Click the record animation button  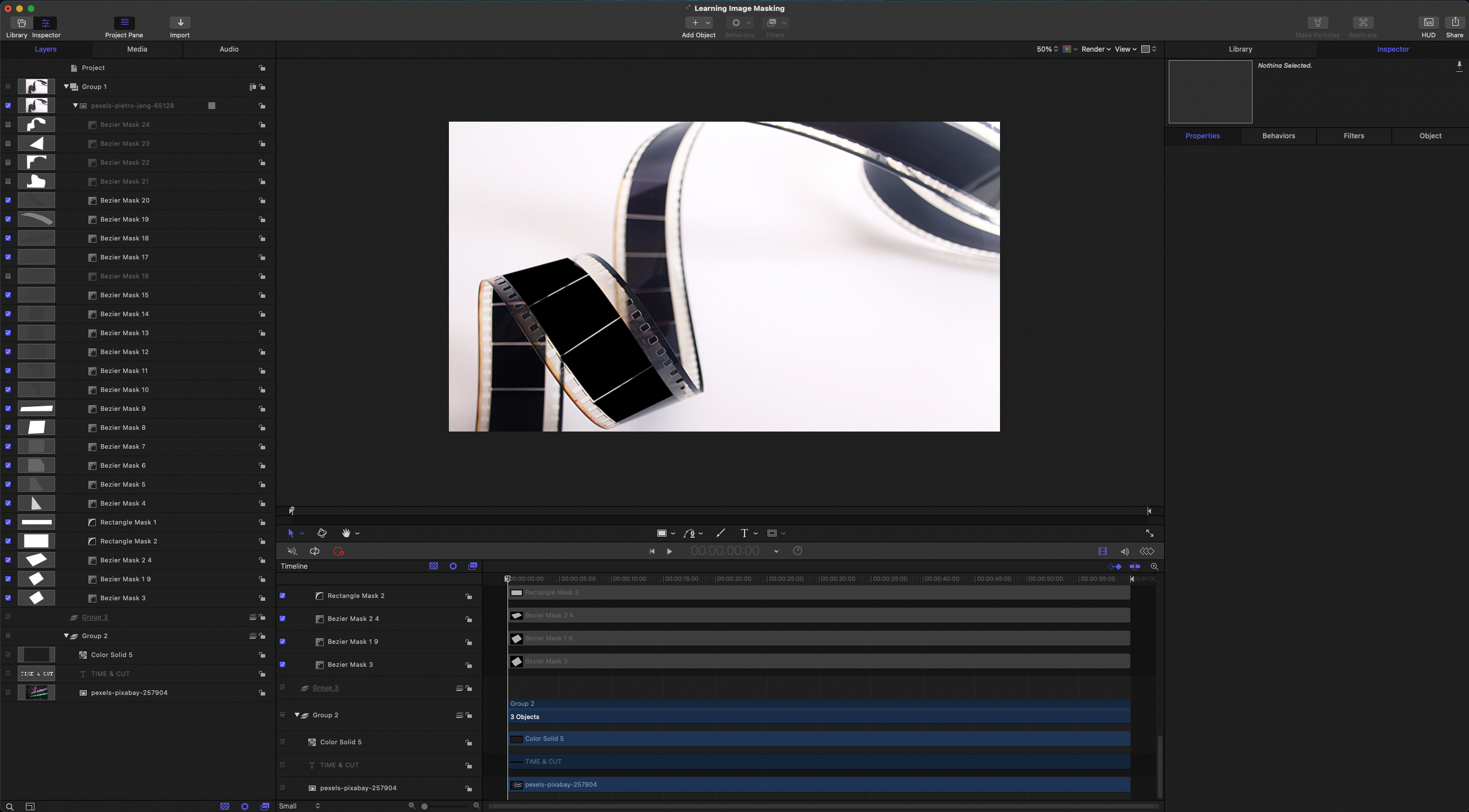[x=338, y=551]
